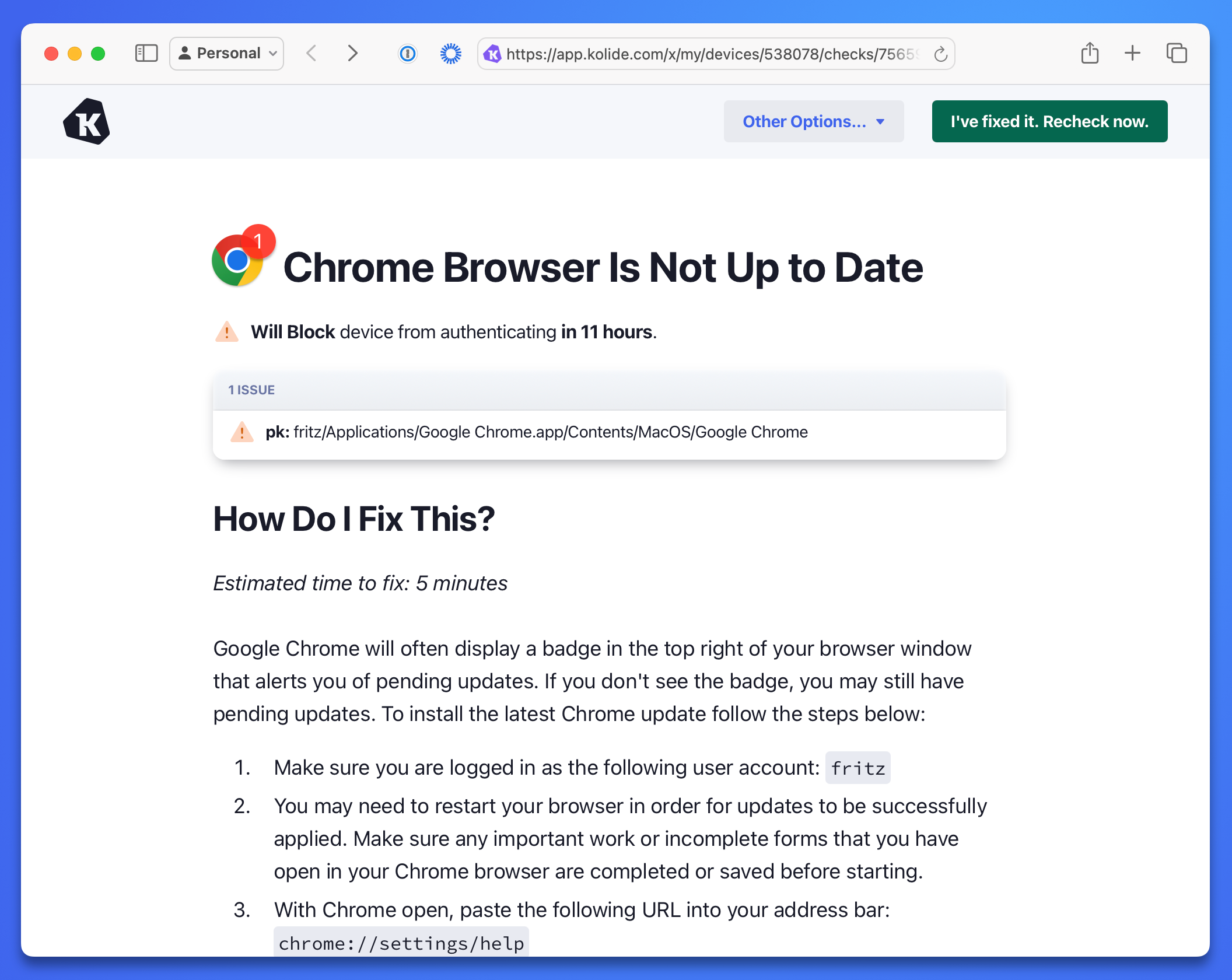Click the blue starburst extension icon

click(x=450, y=54)
